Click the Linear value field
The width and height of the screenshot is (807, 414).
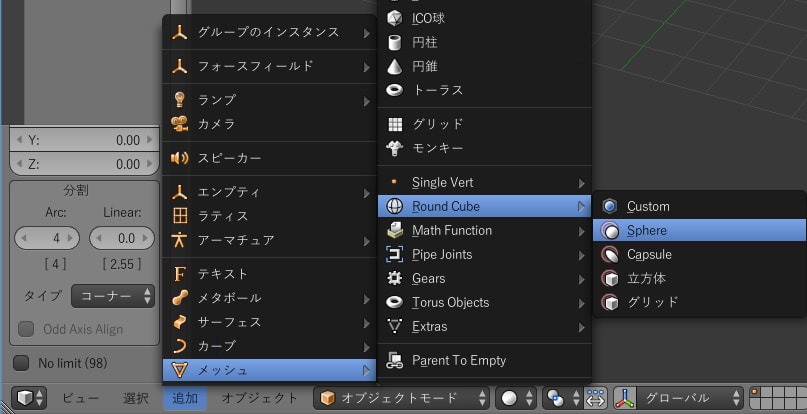[x=122, y=238]
